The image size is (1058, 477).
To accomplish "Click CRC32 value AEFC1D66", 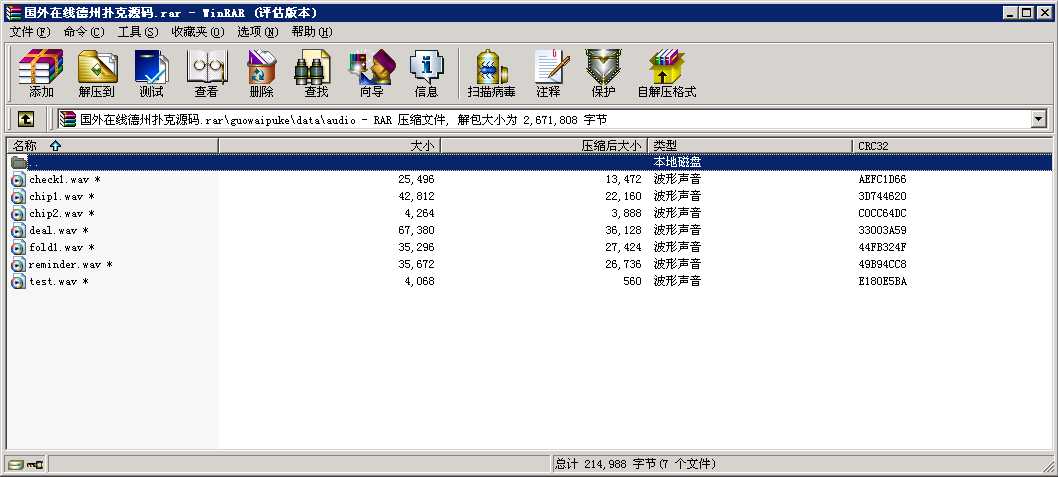I will click(x=883, y=179).
